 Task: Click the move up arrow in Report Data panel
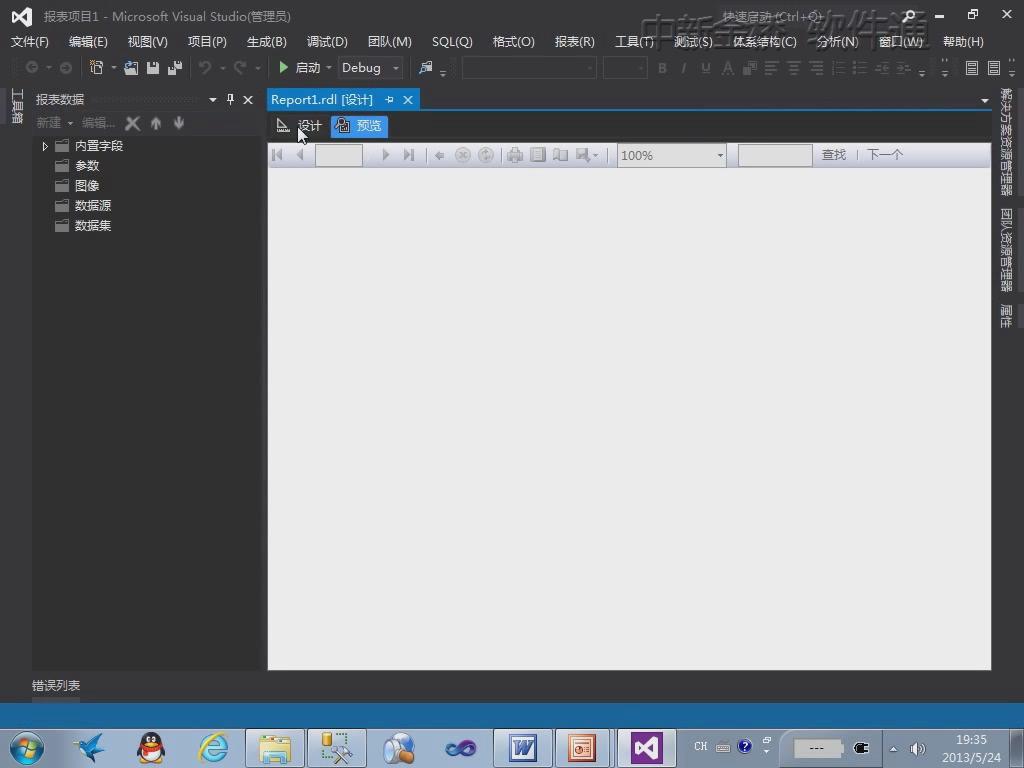point(155,123)
